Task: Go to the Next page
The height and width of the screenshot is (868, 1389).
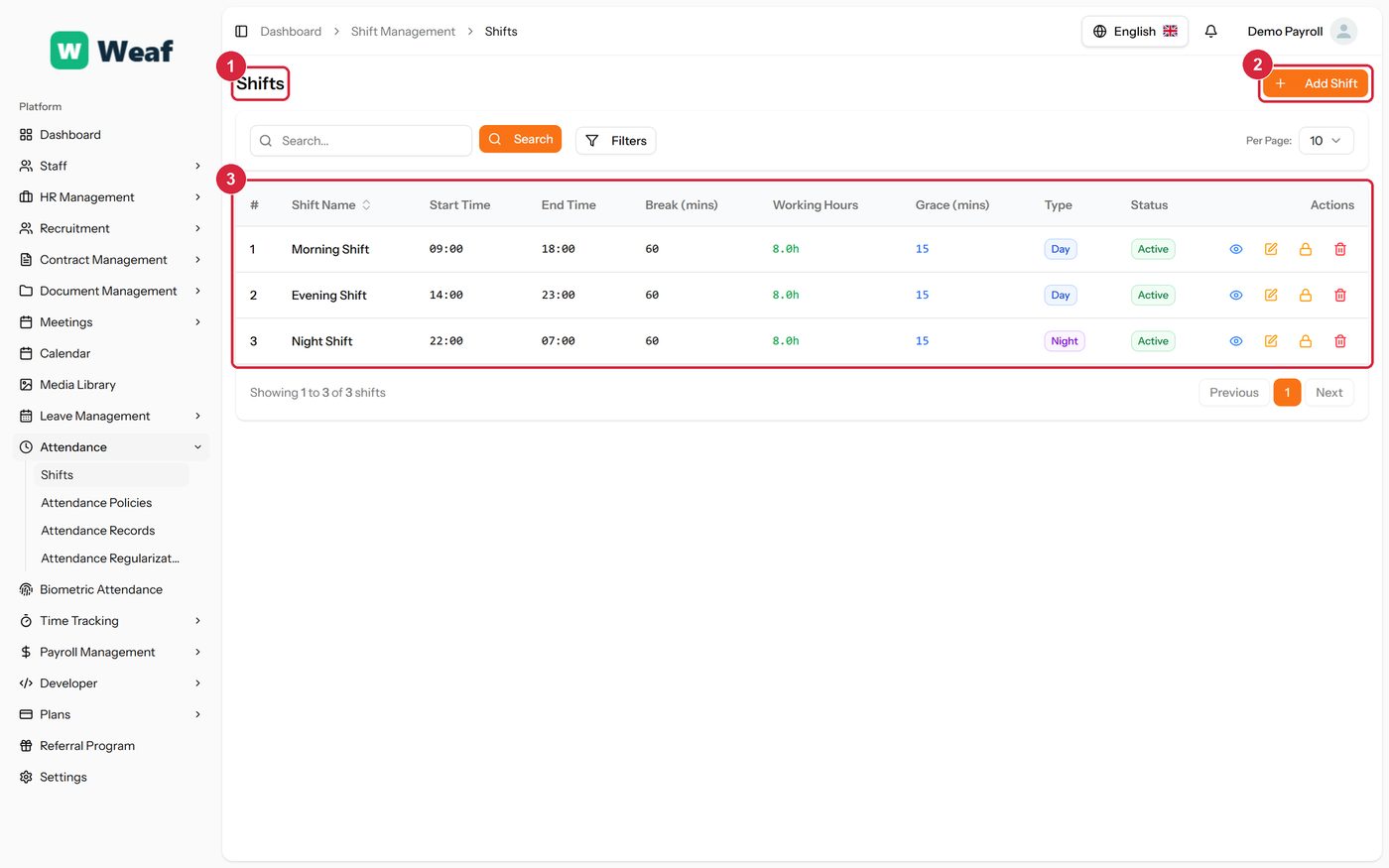Action: pos(1328,393)
